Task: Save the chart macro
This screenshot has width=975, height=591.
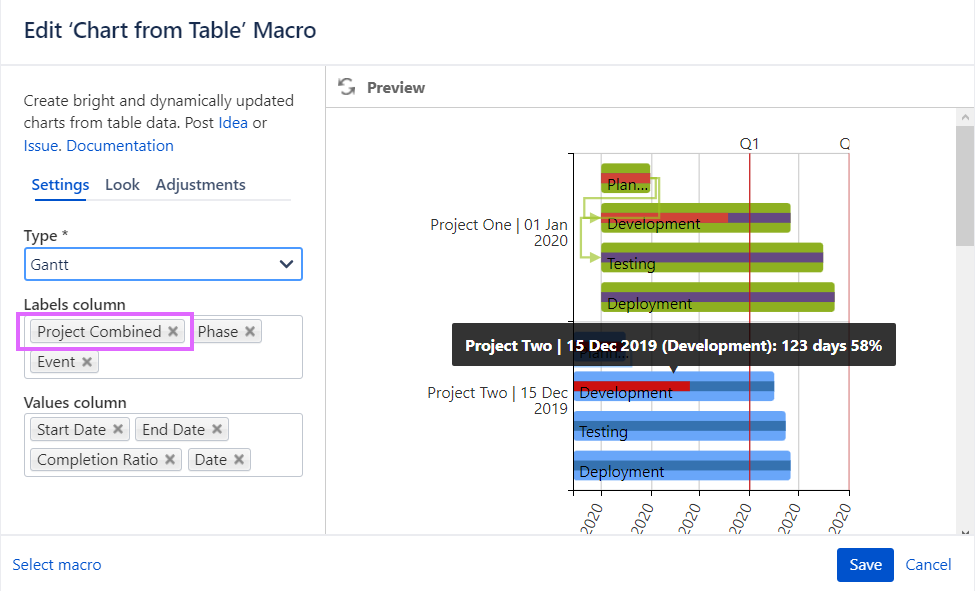Action: (865, 564)
